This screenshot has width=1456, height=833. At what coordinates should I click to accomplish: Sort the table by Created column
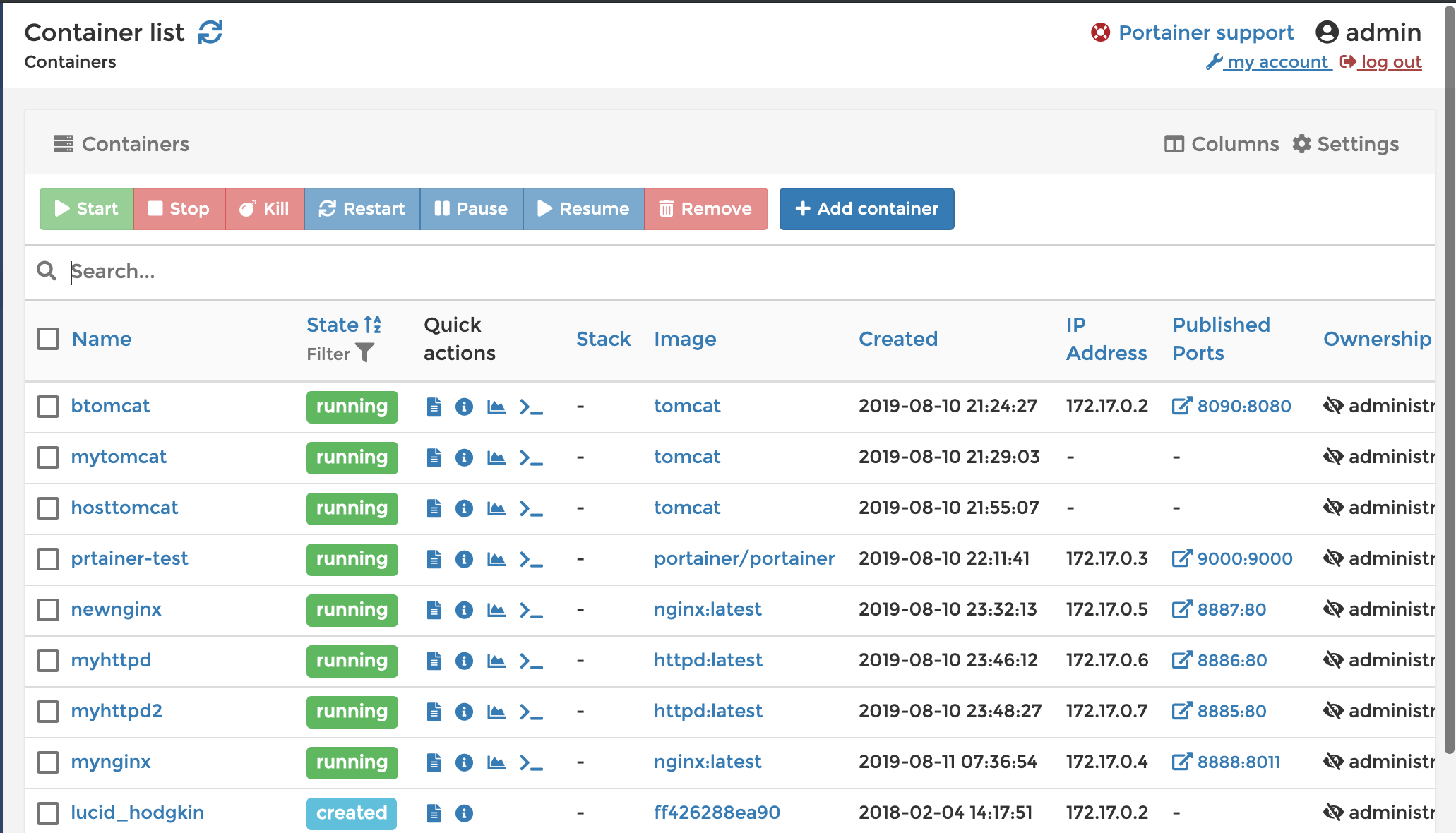[897, 339]
